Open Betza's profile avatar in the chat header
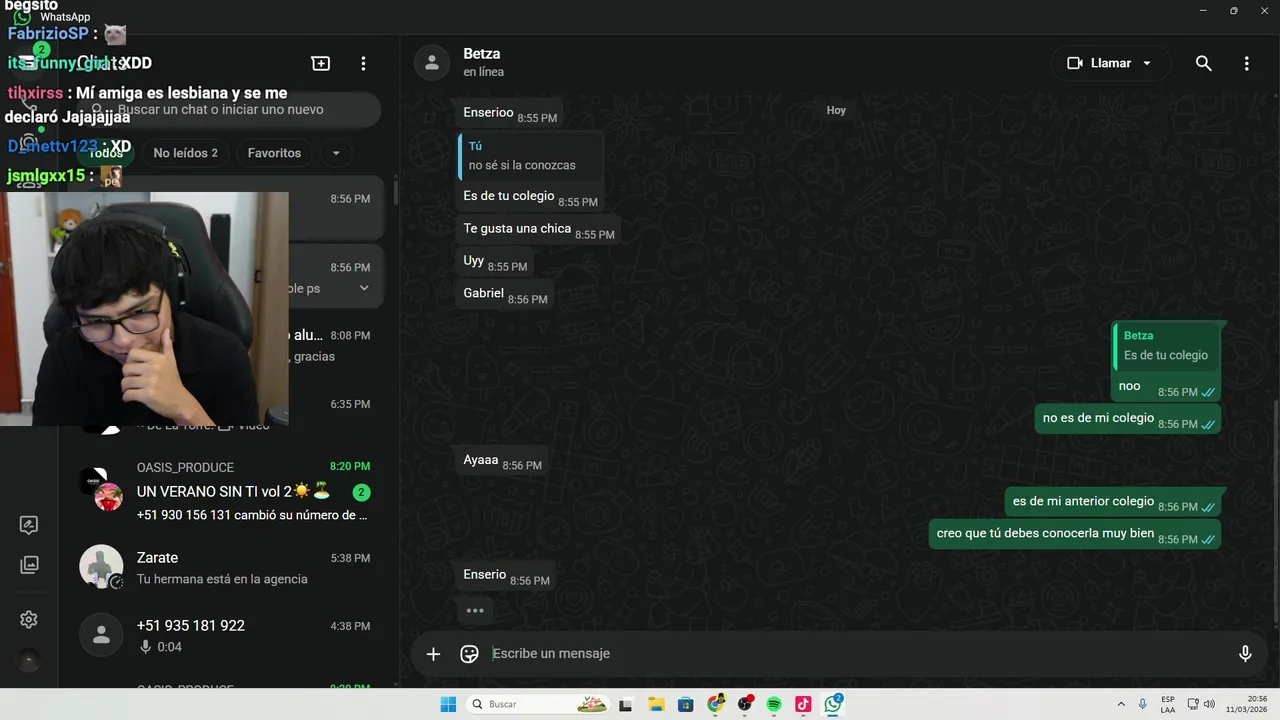This screenshot has height=720, width=1280. click(x=431, y=62)
